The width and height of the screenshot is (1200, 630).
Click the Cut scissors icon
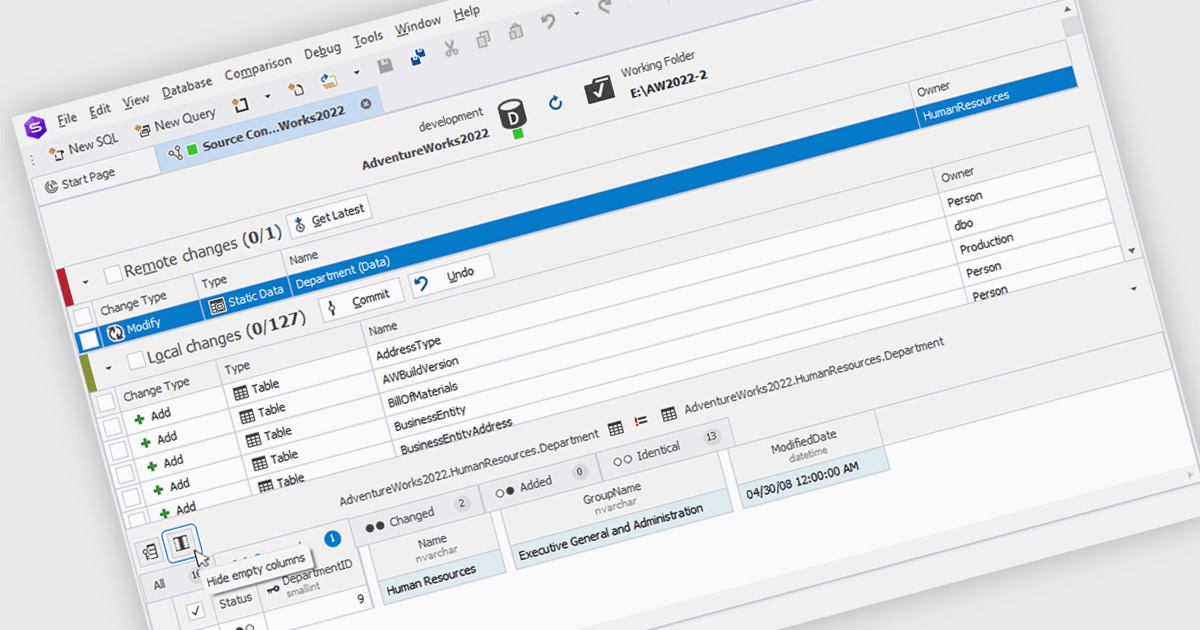(x=451, y=48)
